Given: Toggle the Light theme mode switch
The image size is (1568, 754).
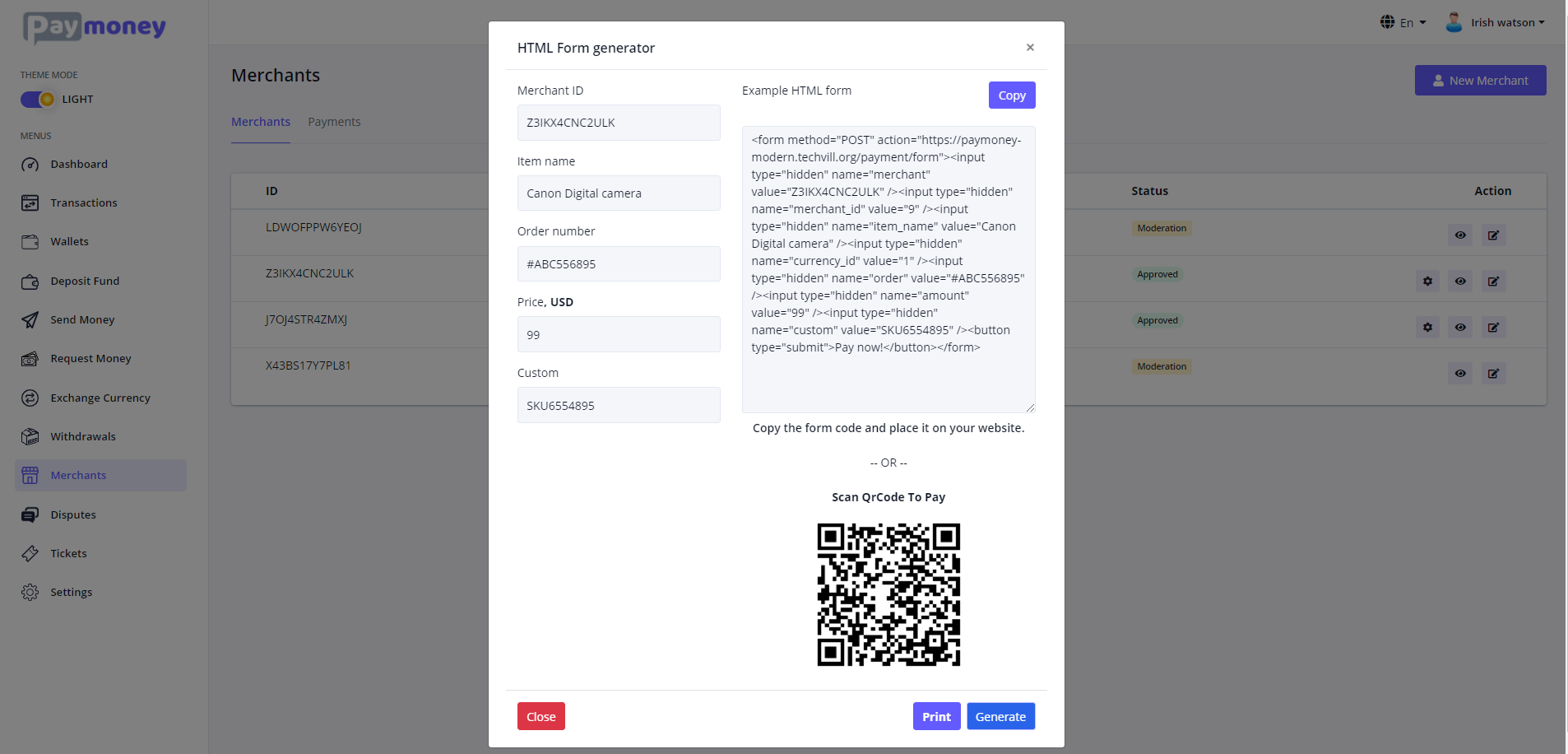Looking at the screenshot, I should tap(37, 99).
